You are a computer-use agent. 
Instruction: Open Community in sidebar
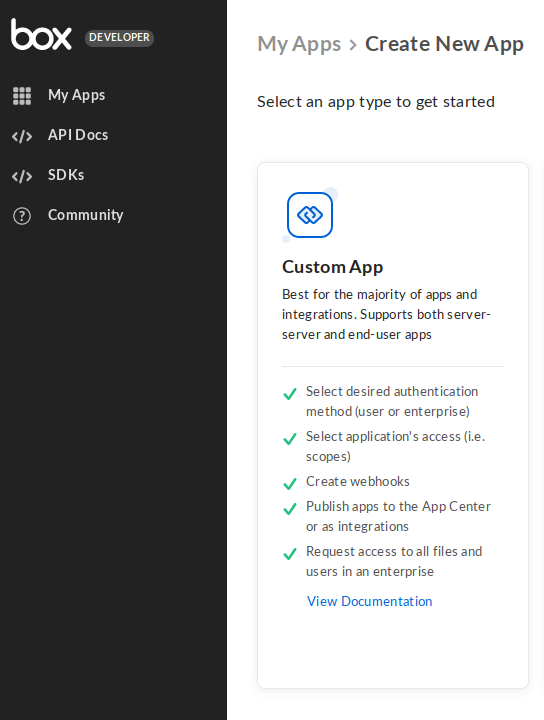pos(86,215)
